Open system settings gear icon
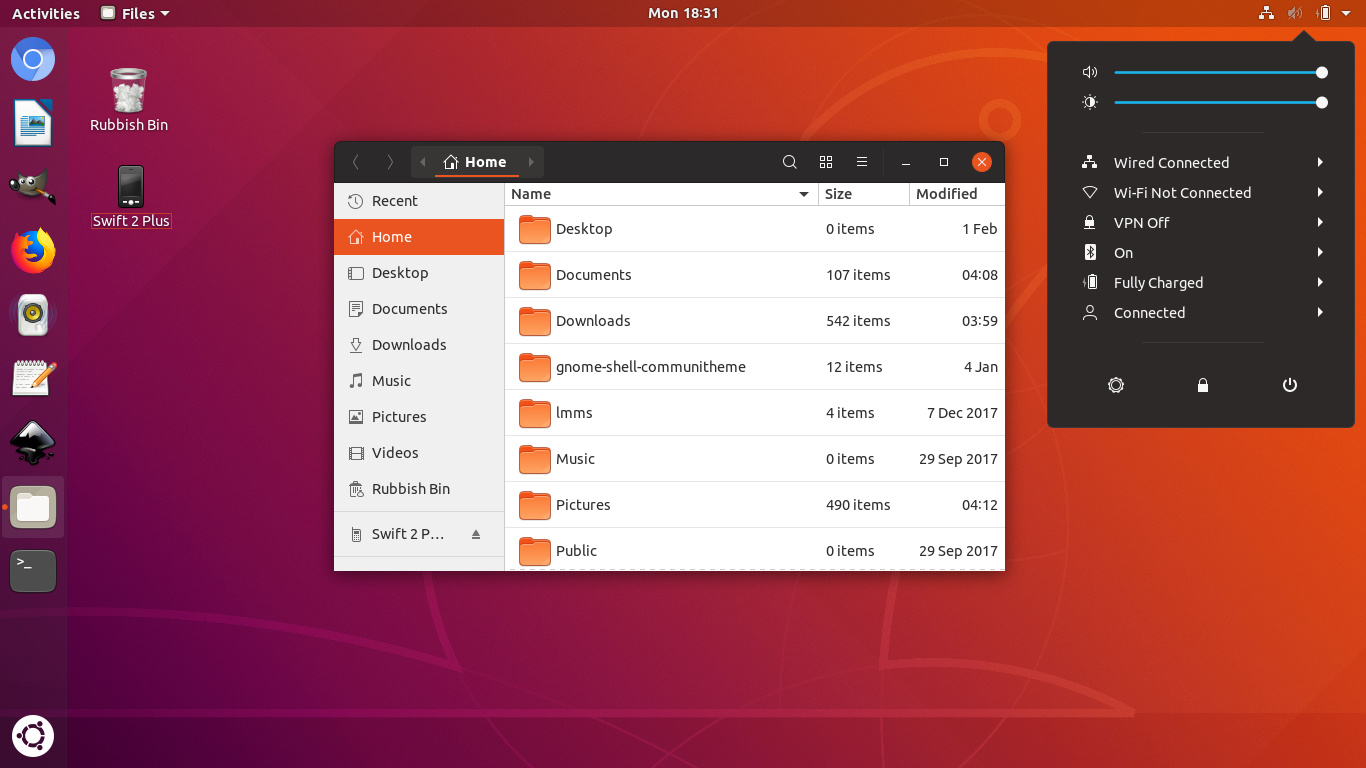The image size is (1366, 768). 1116,385
